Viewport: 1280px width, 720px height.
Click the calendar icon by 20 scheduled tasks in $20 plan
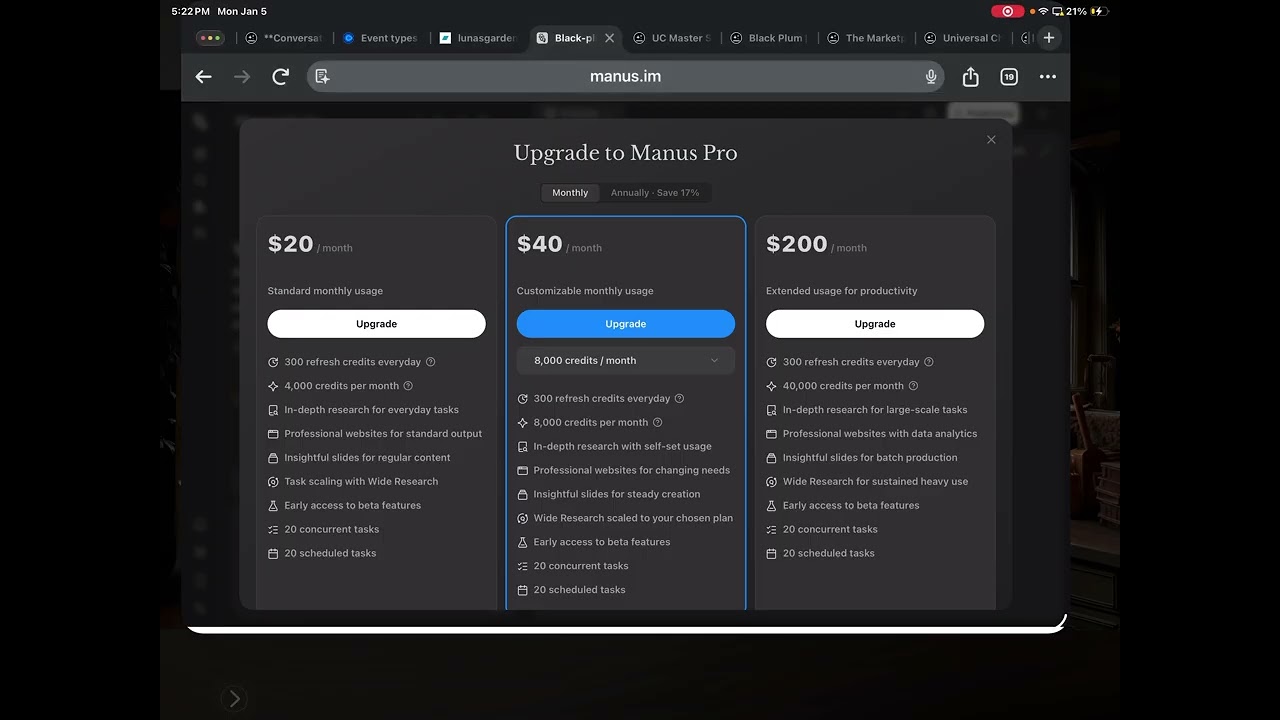(273, 553)
